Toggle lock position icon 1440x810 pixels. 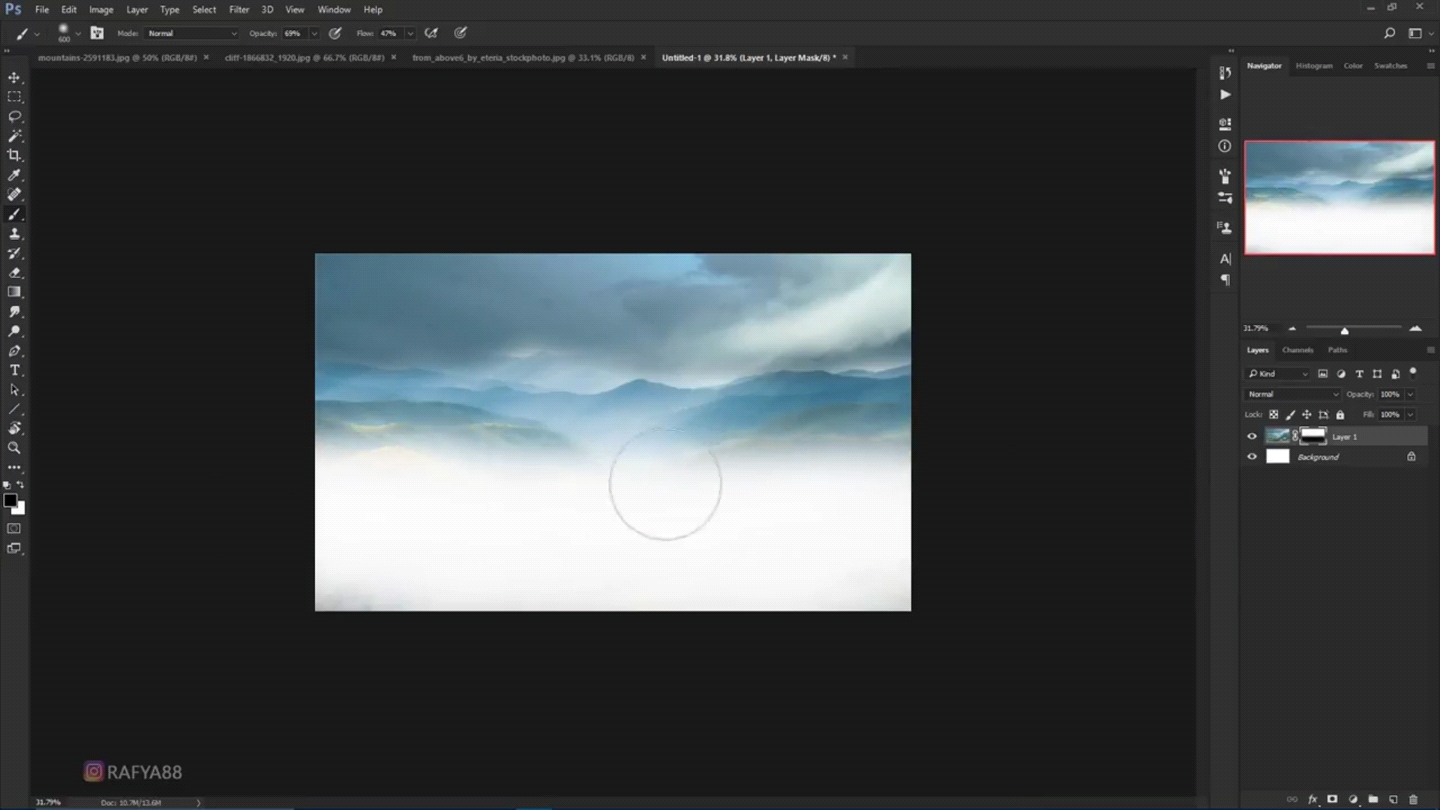click(1306, 415)
